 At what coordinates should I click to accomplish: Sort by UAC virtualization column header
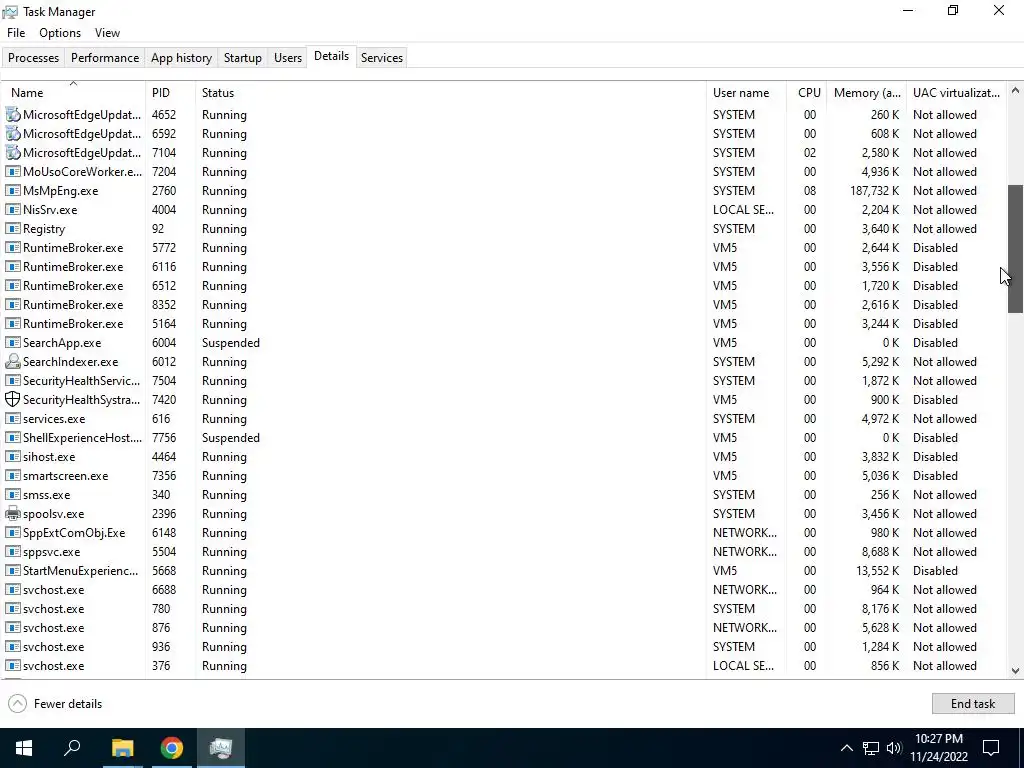click(x=956, y=93)
